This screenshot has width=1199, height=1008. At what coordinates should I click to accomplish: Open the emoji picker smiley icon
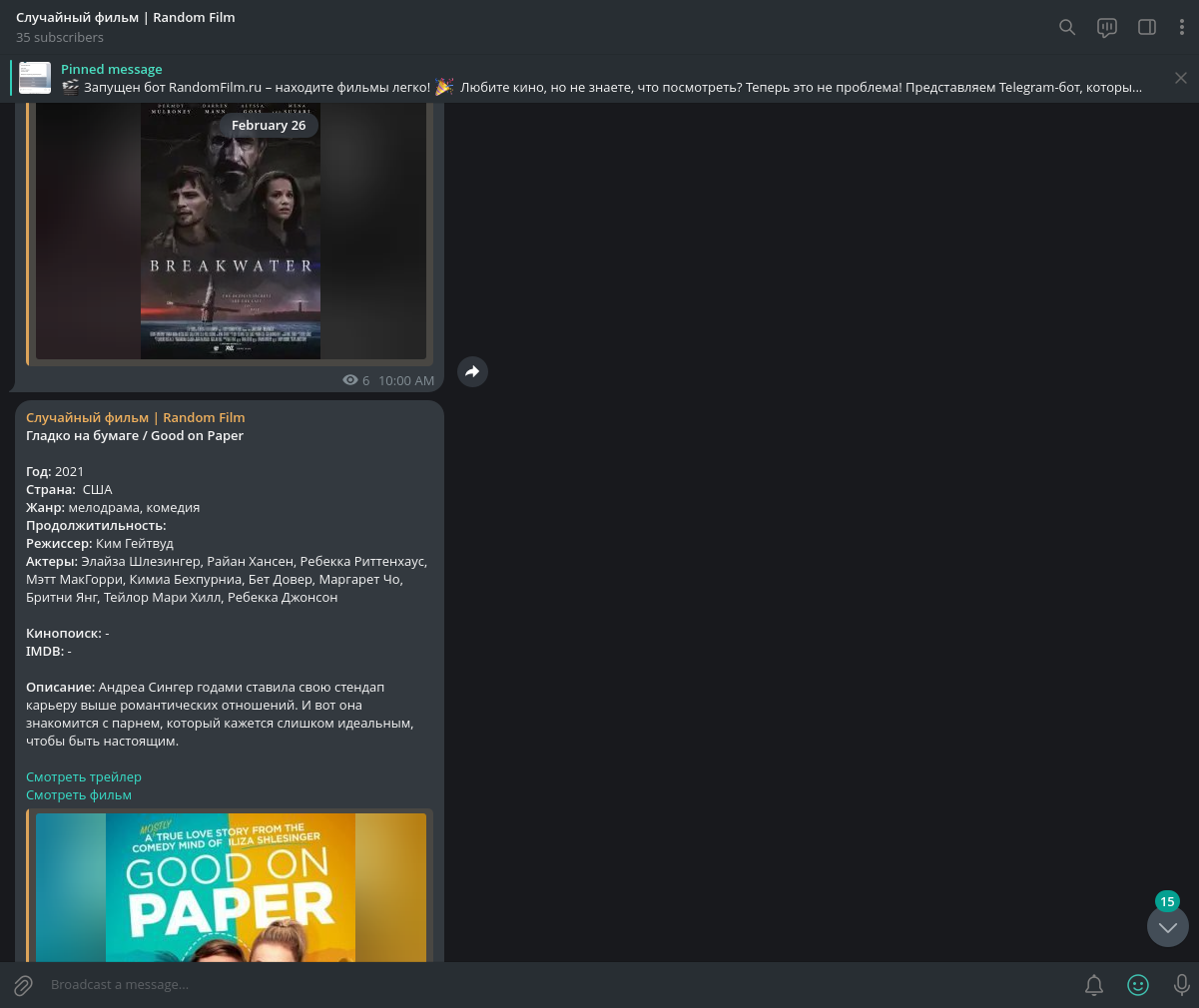(1138, 985)
